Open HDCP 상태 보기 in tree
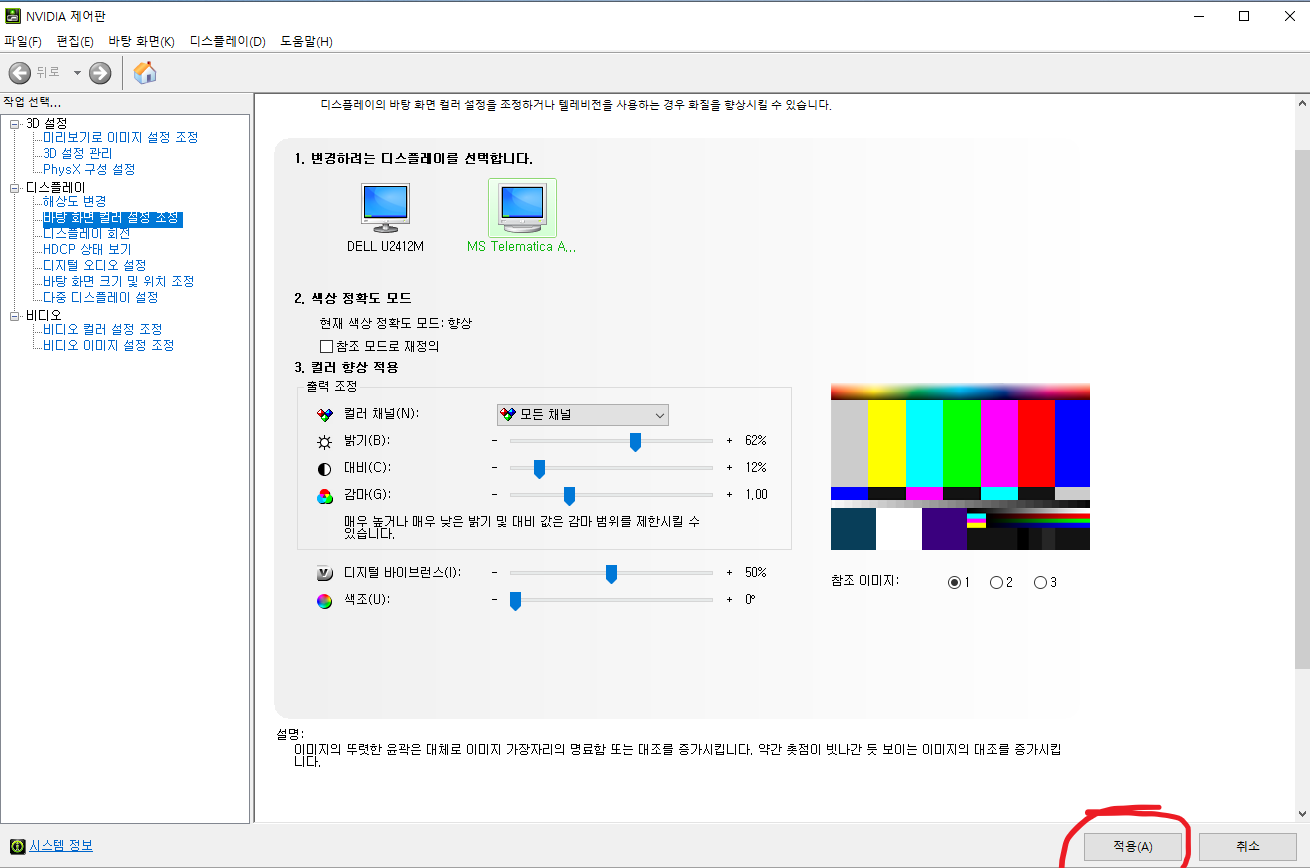The image size is (1310, 868). pos(87,249)
